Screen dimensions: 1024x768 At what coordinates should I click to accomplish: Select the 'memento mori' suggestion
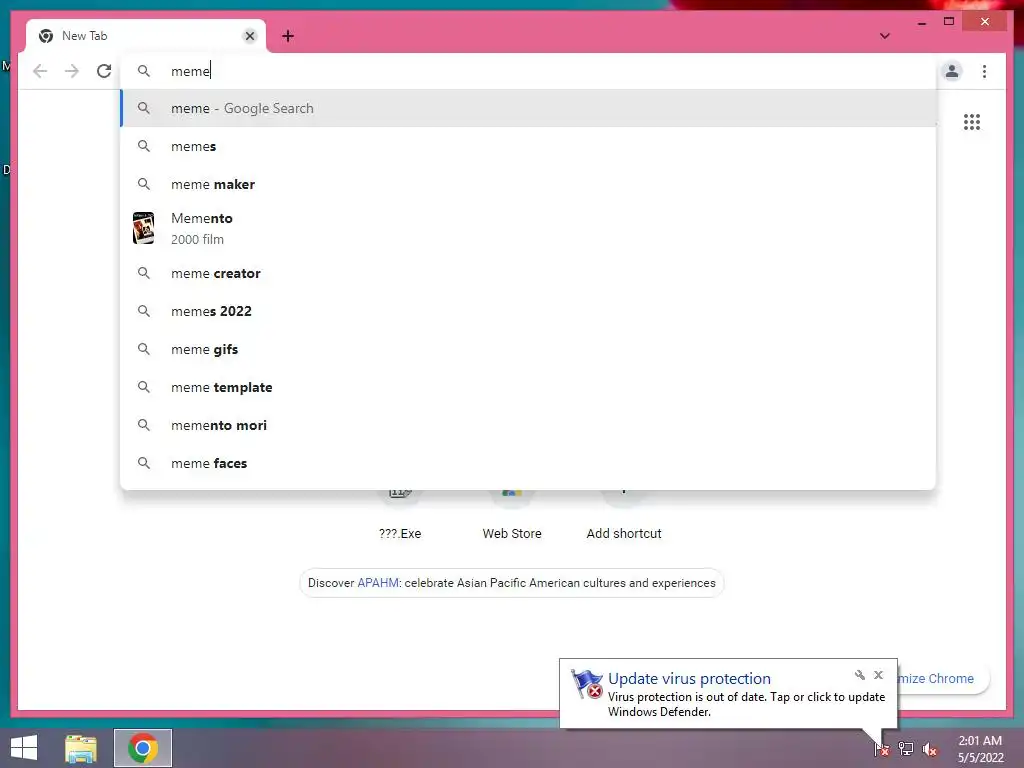click(x=528, y=425)
